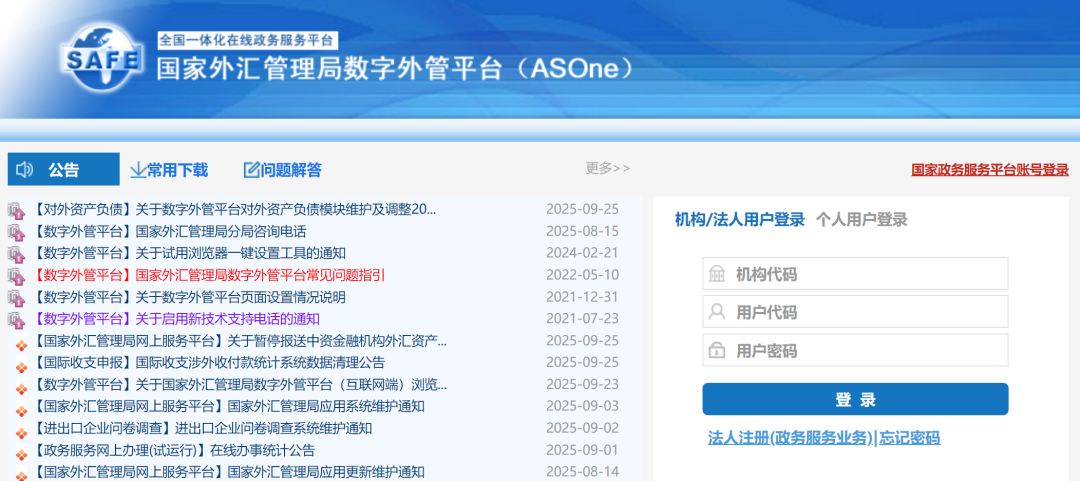Click banner title 国家外汇管理局数字外管平台（ASOne）
The height and width of the screenshot is (481, 1080).
(395, 70)
